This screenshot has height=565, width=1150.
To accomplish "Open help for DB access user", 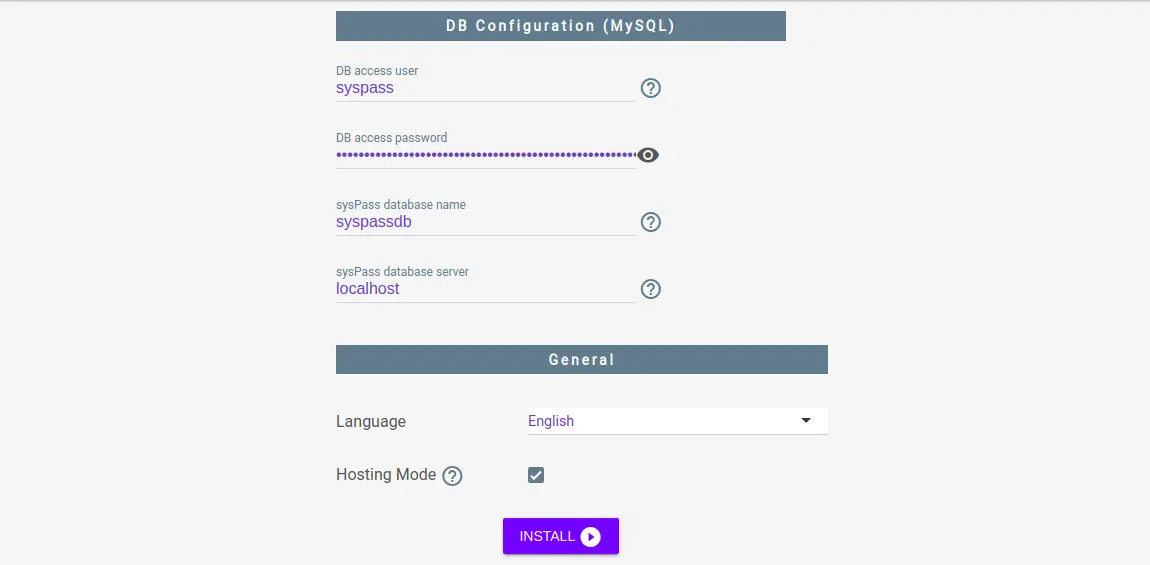I will pos(651,88).
